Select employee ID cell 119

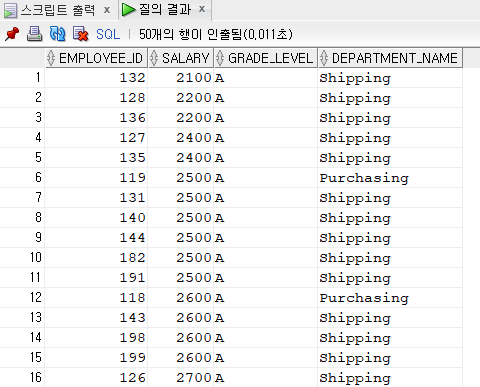(96, 178)
